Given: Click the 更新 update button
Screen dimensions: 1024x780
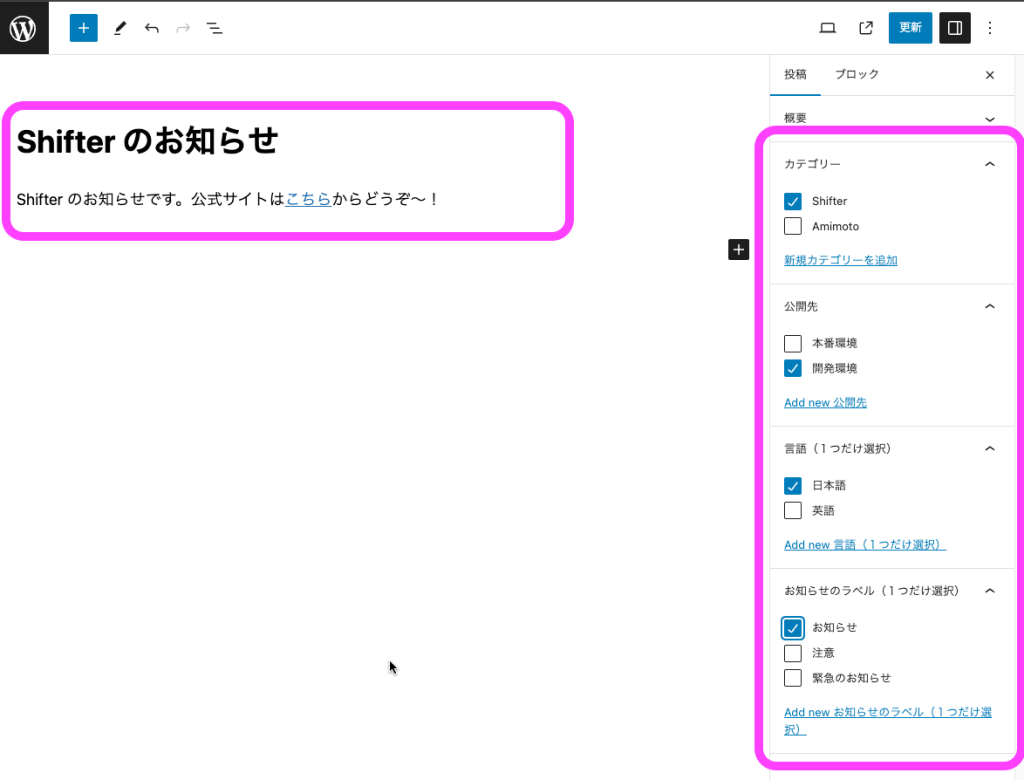Looking at the screenshot, I should coord(910,28).
